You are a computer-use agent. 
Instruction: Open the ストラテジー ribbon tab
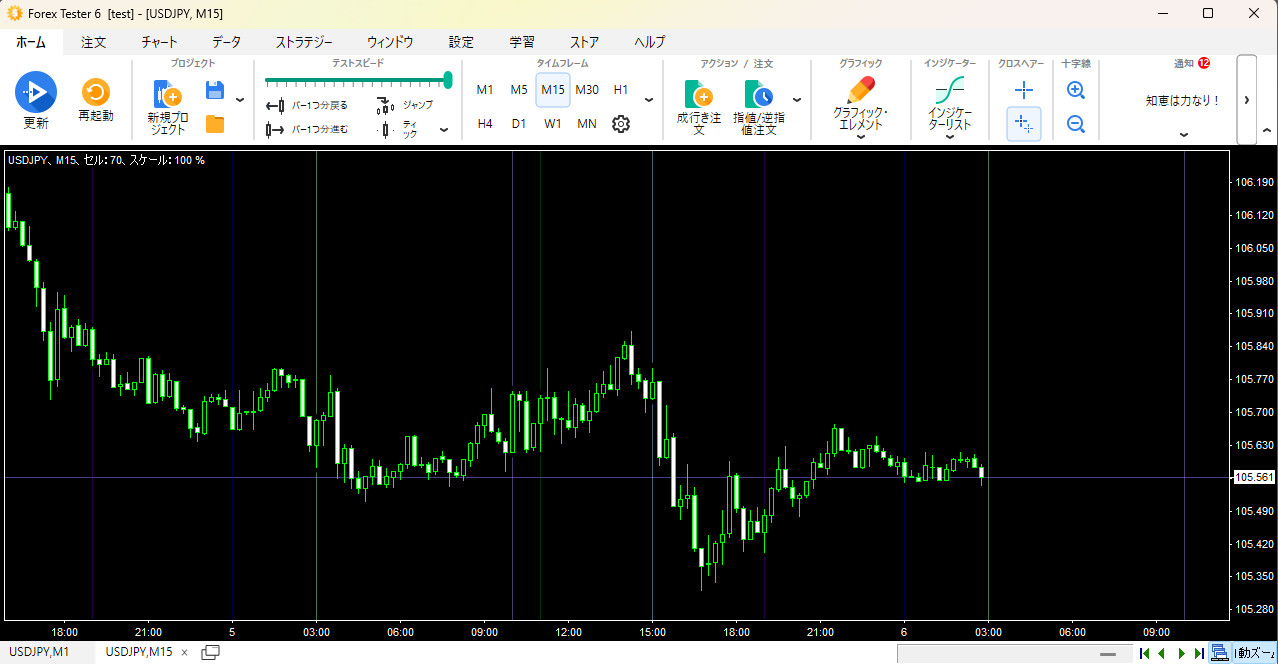[304, 42]
